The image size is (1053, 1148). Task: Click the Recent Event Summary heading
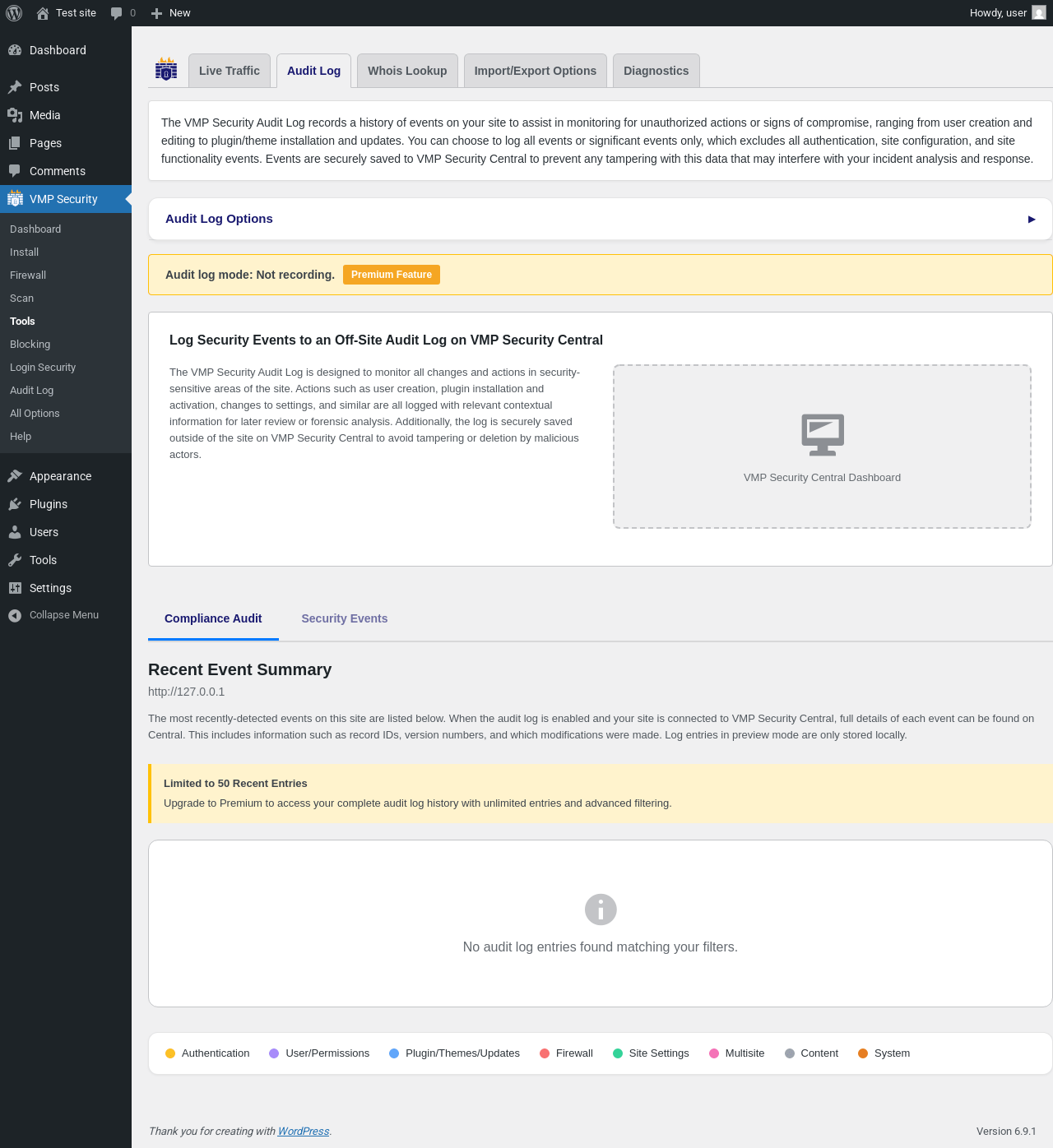tap(239, 669)
